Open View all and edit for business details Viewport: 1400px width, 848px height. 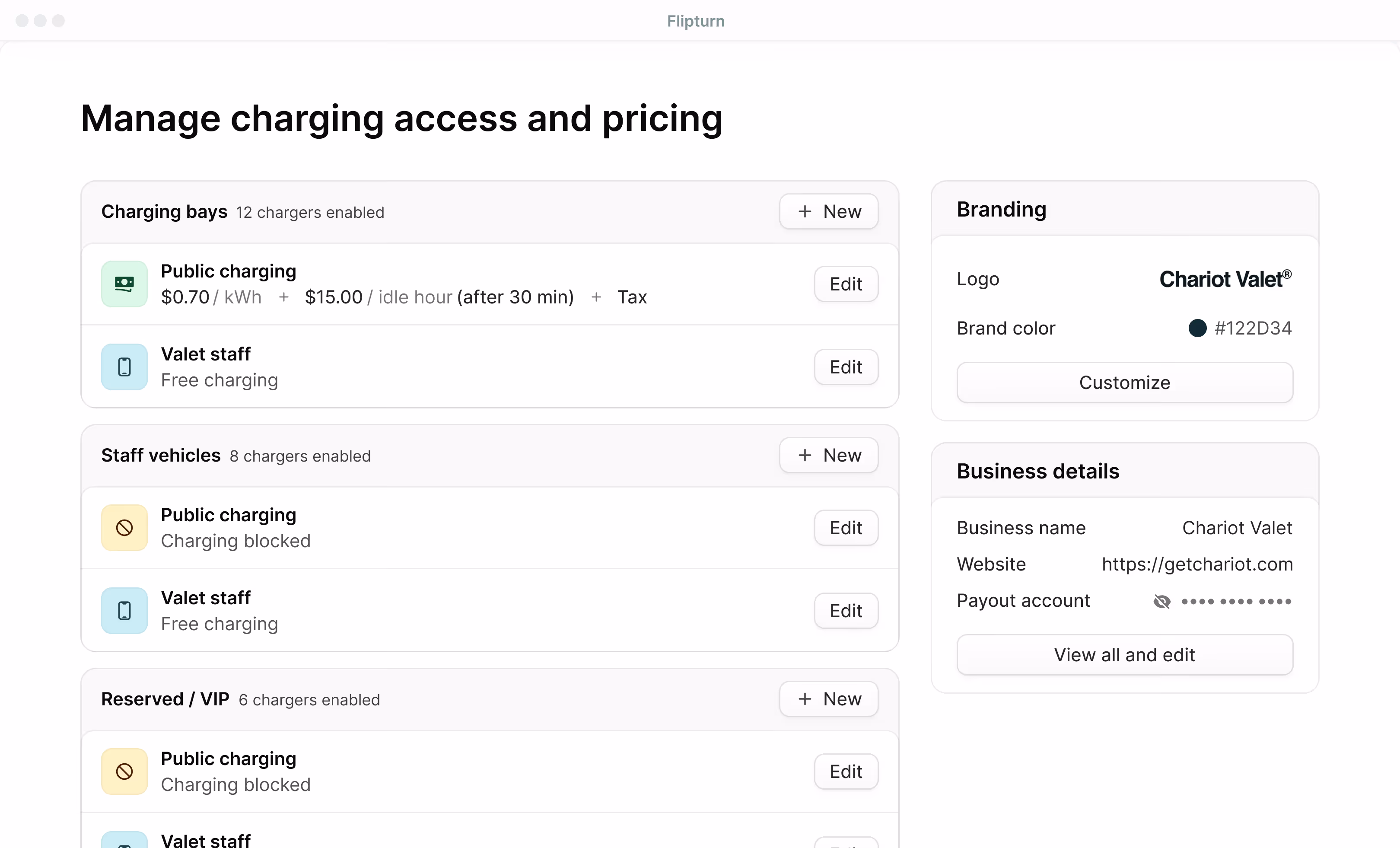tap(1124, 654)
